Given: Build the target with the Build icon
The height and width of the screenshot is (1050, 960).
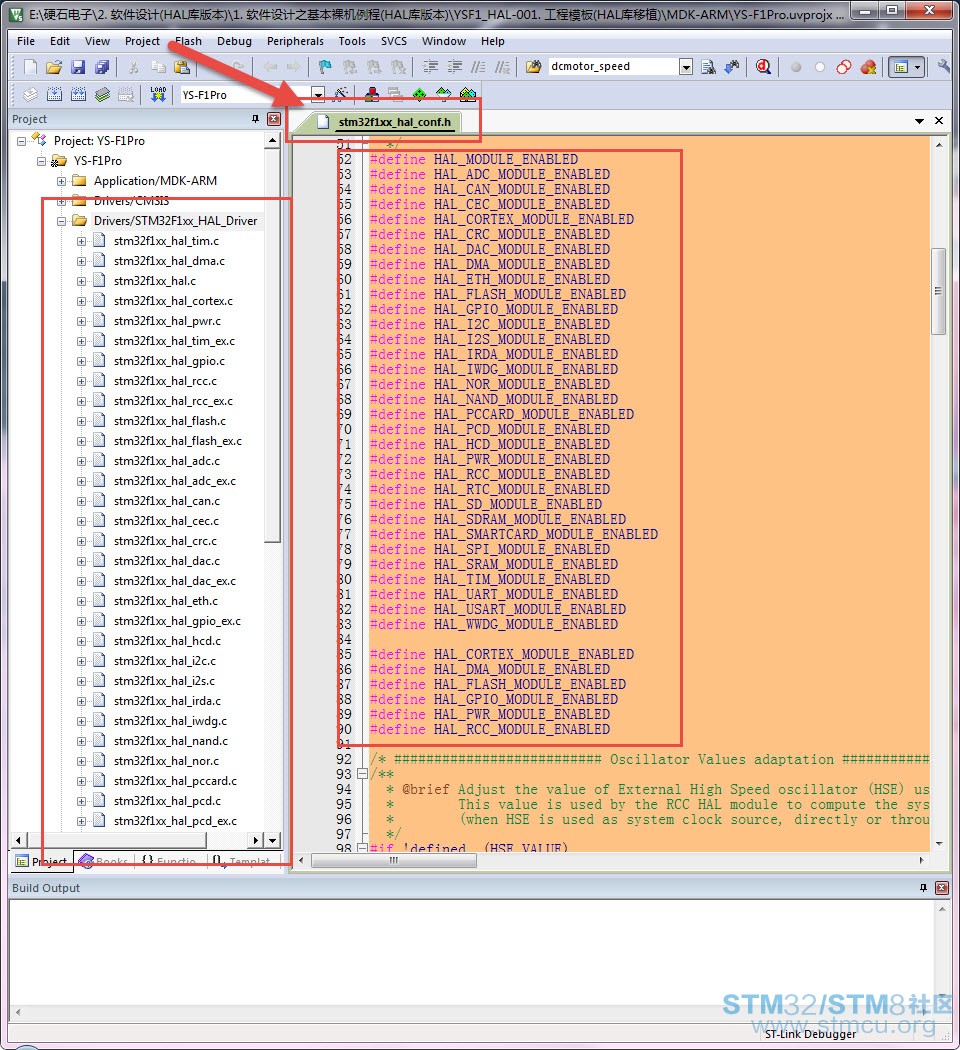Looking at the screenshot, I should click(x=54, y=95).
